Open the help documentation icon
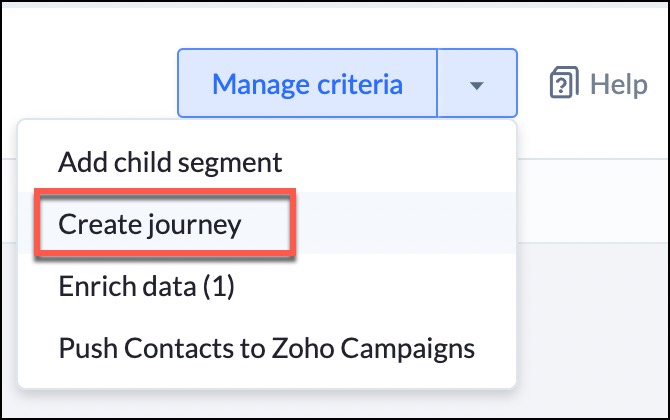The height and width of the screenshot is (420, 670). click(x=565, y=84)
